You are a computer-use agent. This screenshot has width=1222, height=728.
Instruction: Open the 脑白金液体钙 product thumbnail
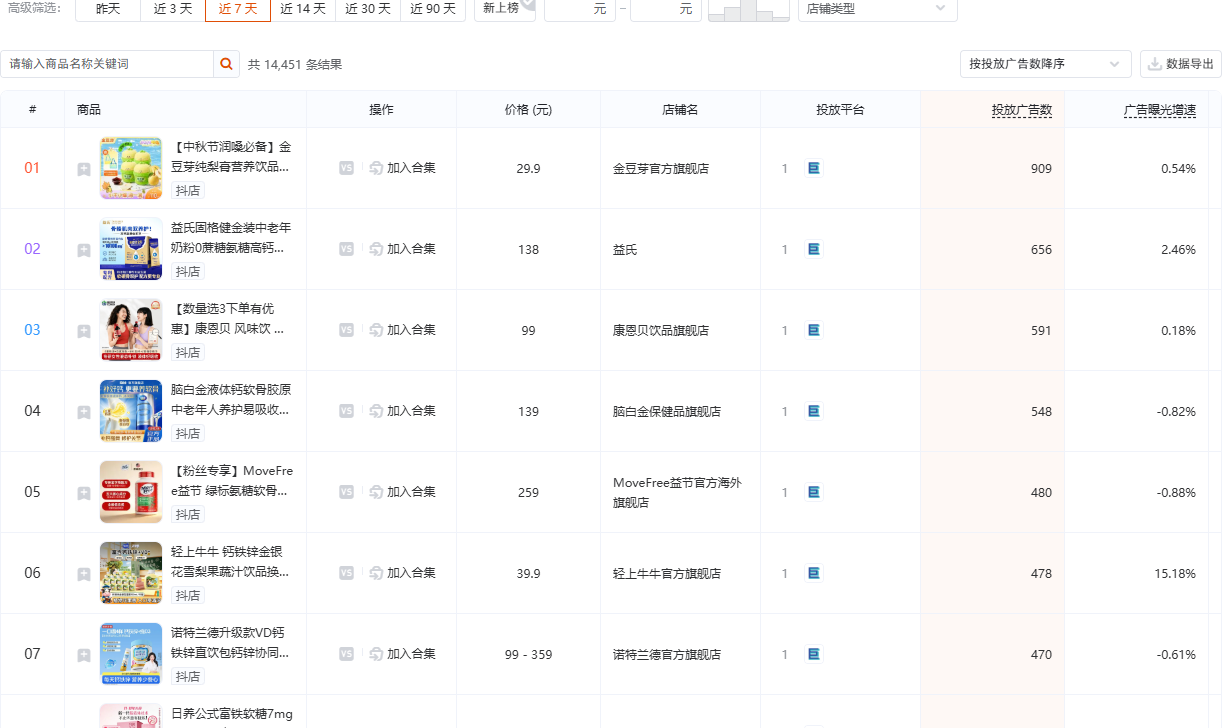[x=131, y=411]
